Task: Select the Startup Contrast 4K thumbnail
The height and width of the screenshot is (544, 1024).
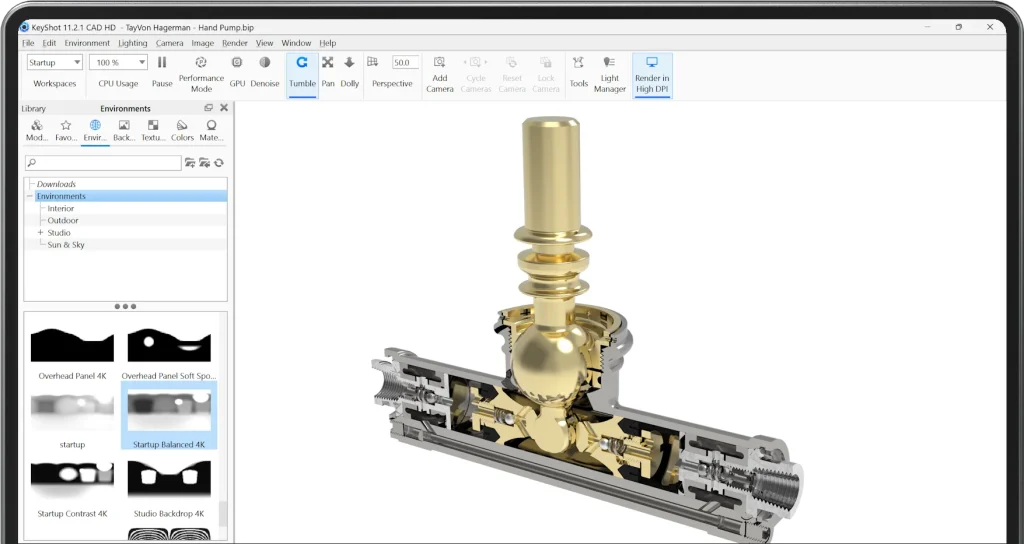Action: [72, 483]
